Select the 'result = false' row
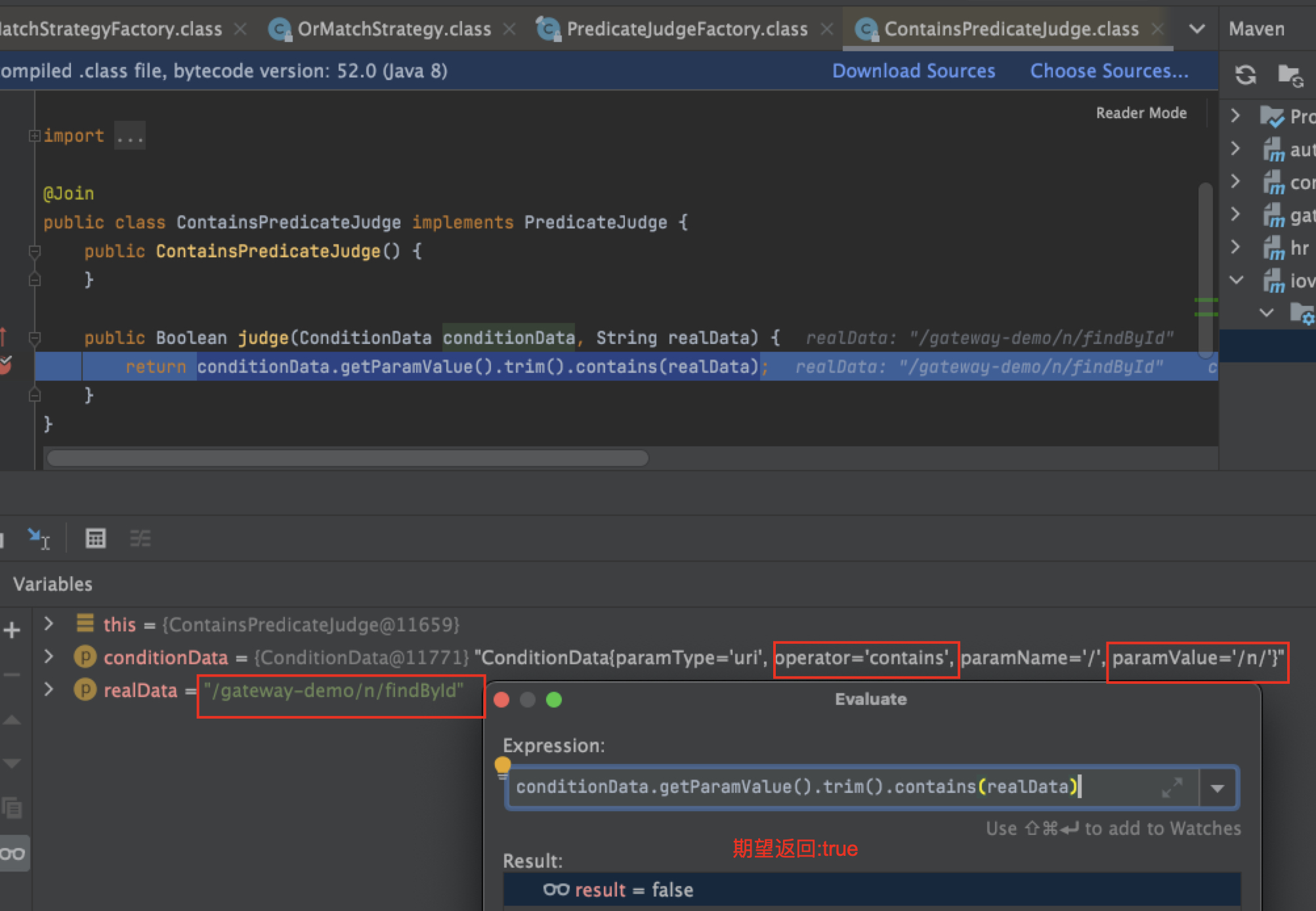The height and width of the screenshot is (911, 1316). coord(872,890)
